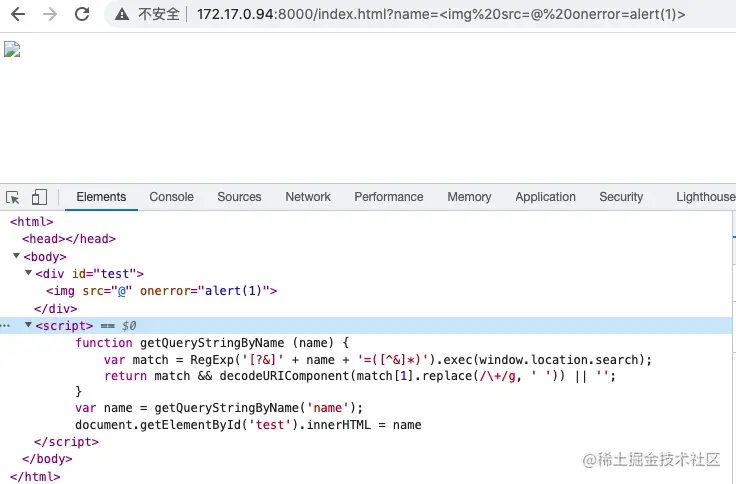736x484 pixels.
Task: Click the document.getElementById innerHTML line
Action: click(x=248, y=425)
